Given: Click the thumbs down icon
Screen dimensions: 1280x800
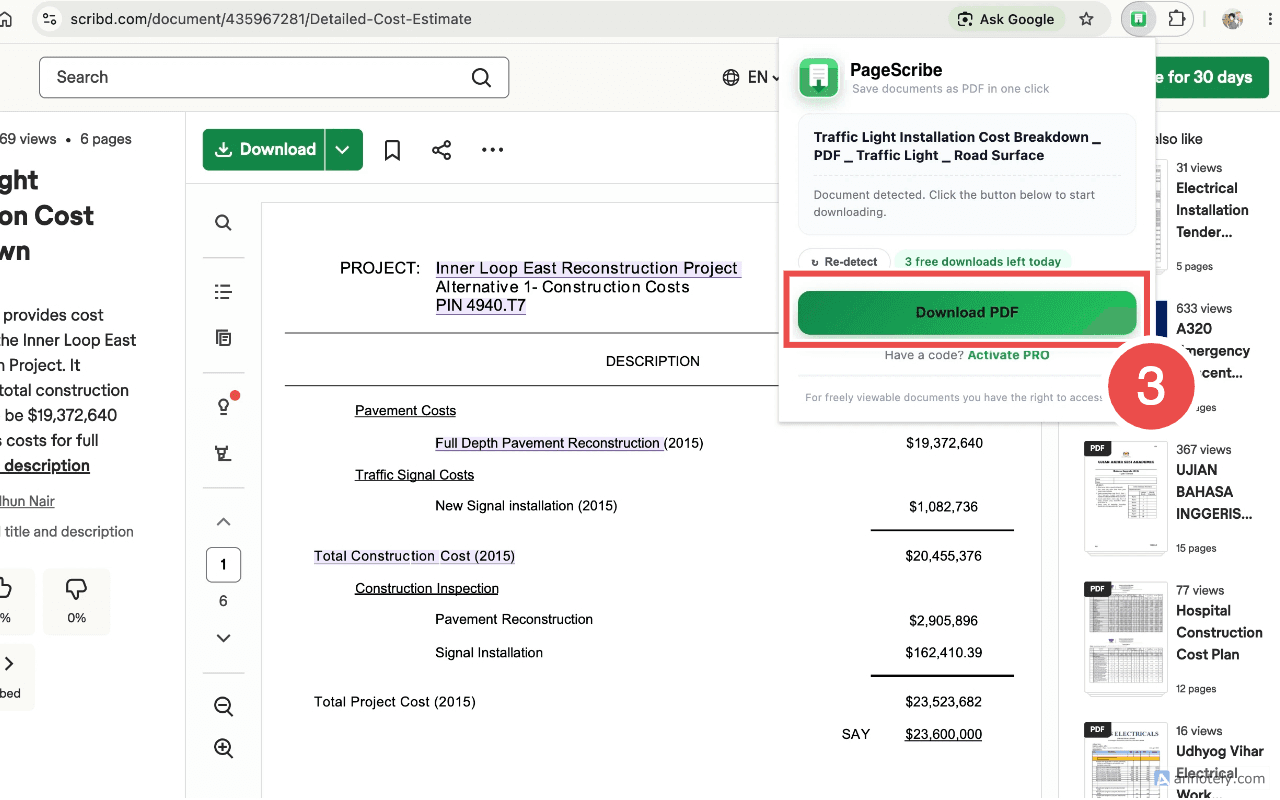Looking at the screenshot, I should pyautogui.click(x=77, y=589).
